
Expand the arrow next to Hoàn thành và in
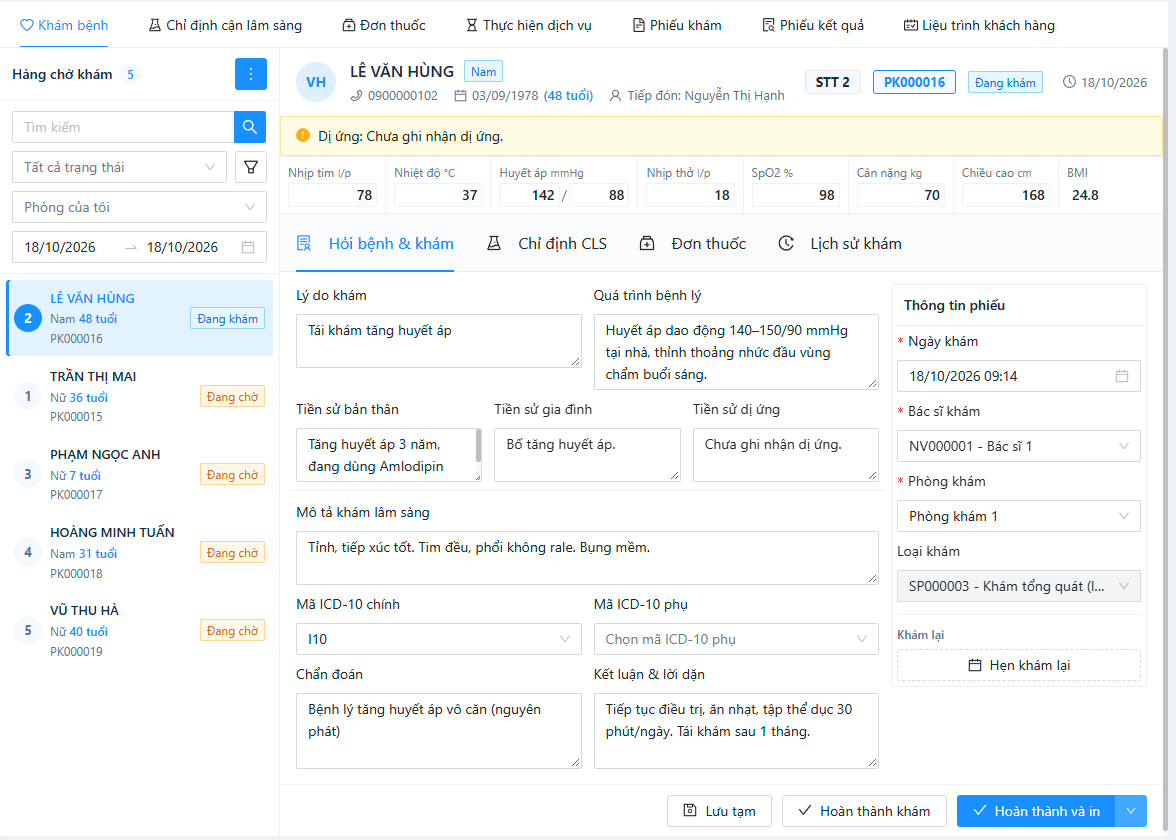click(1131, 811)
